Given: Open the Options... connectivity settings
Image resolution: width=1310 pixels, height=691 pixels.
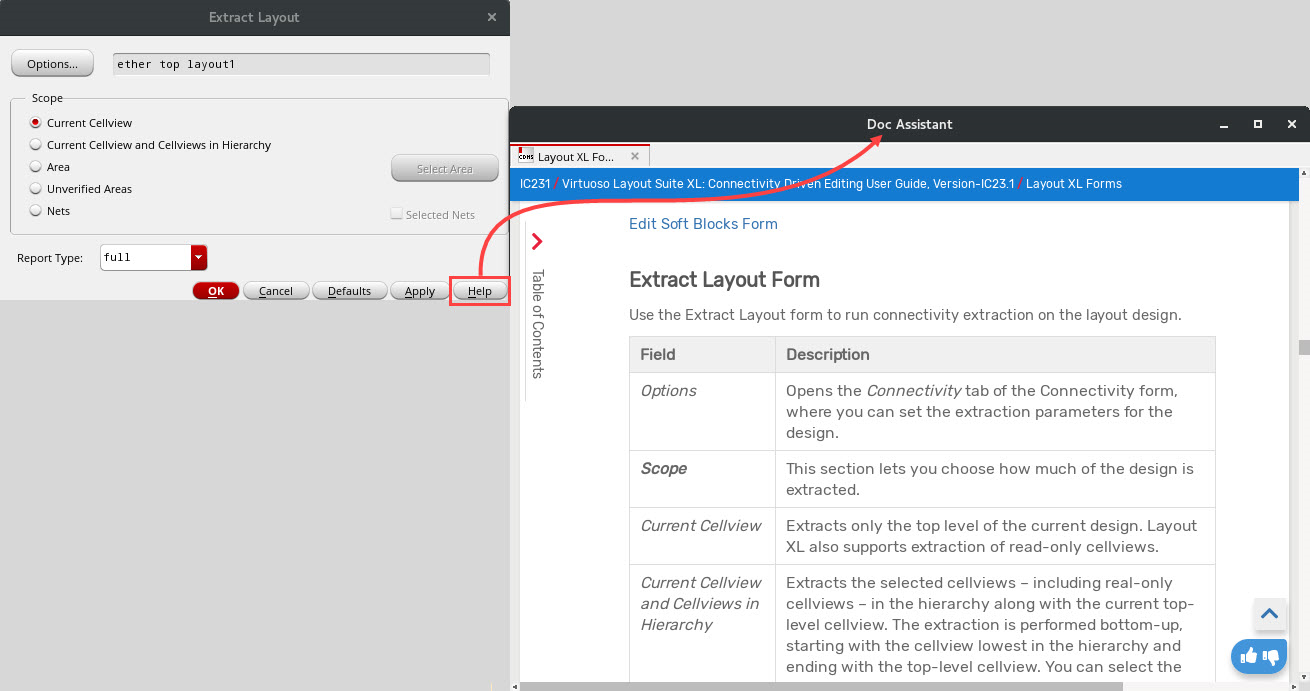Looking at the screenshot, I should point(52,63).
